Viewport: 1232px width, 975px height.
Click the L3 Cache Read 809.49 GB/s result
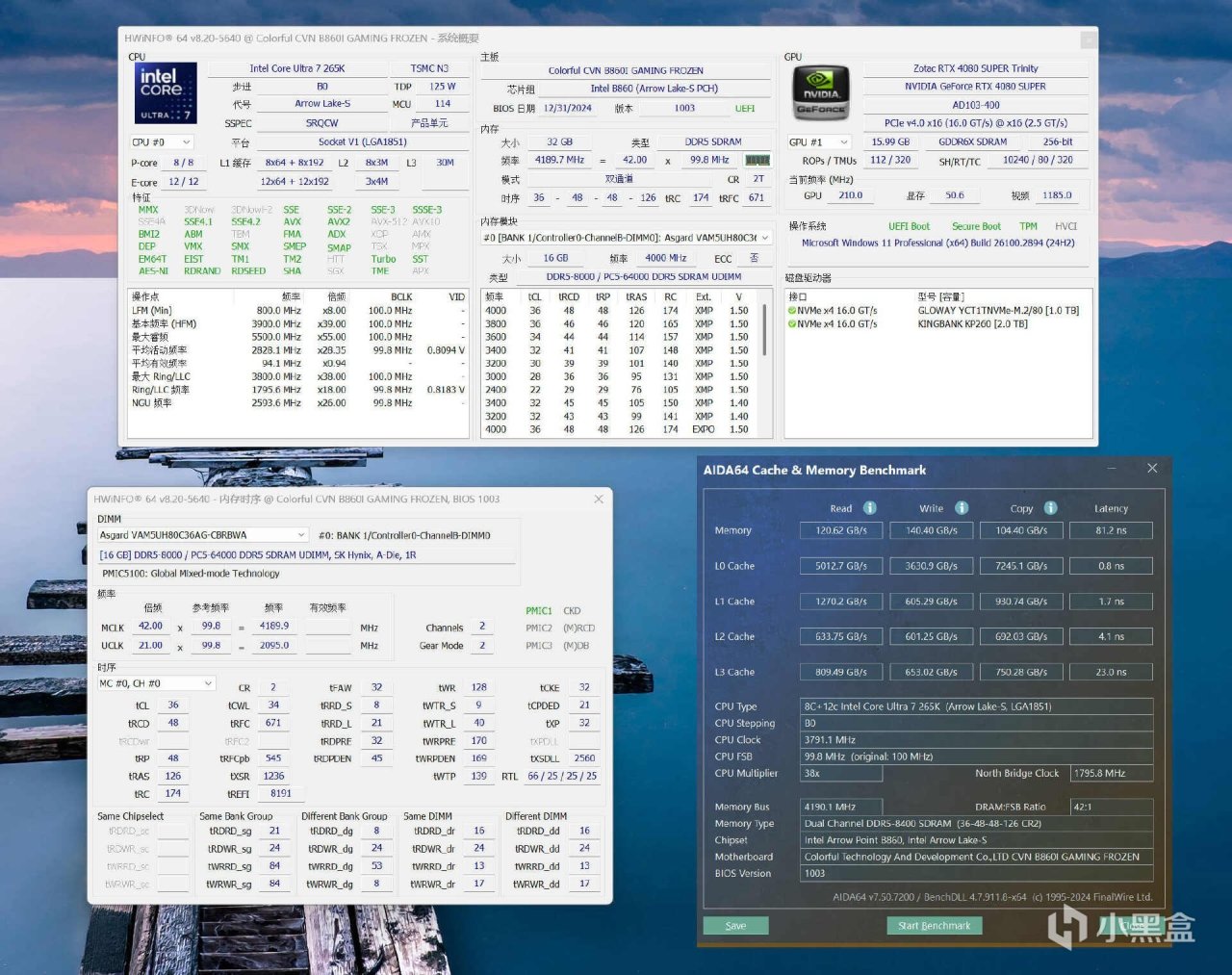click(841, 672)
